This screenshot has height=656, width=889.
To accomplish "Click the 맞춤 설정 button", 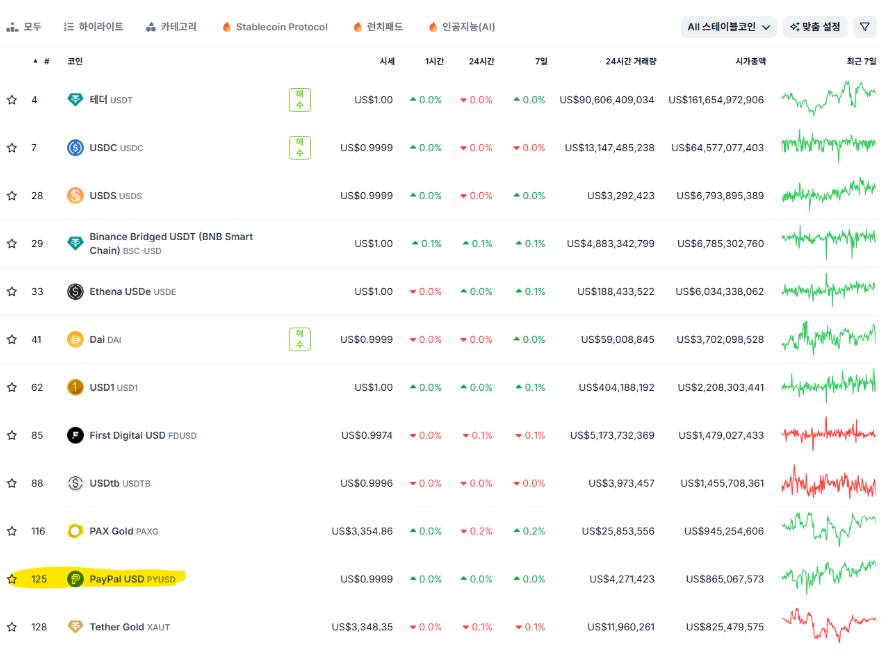I will coord(815,27).
